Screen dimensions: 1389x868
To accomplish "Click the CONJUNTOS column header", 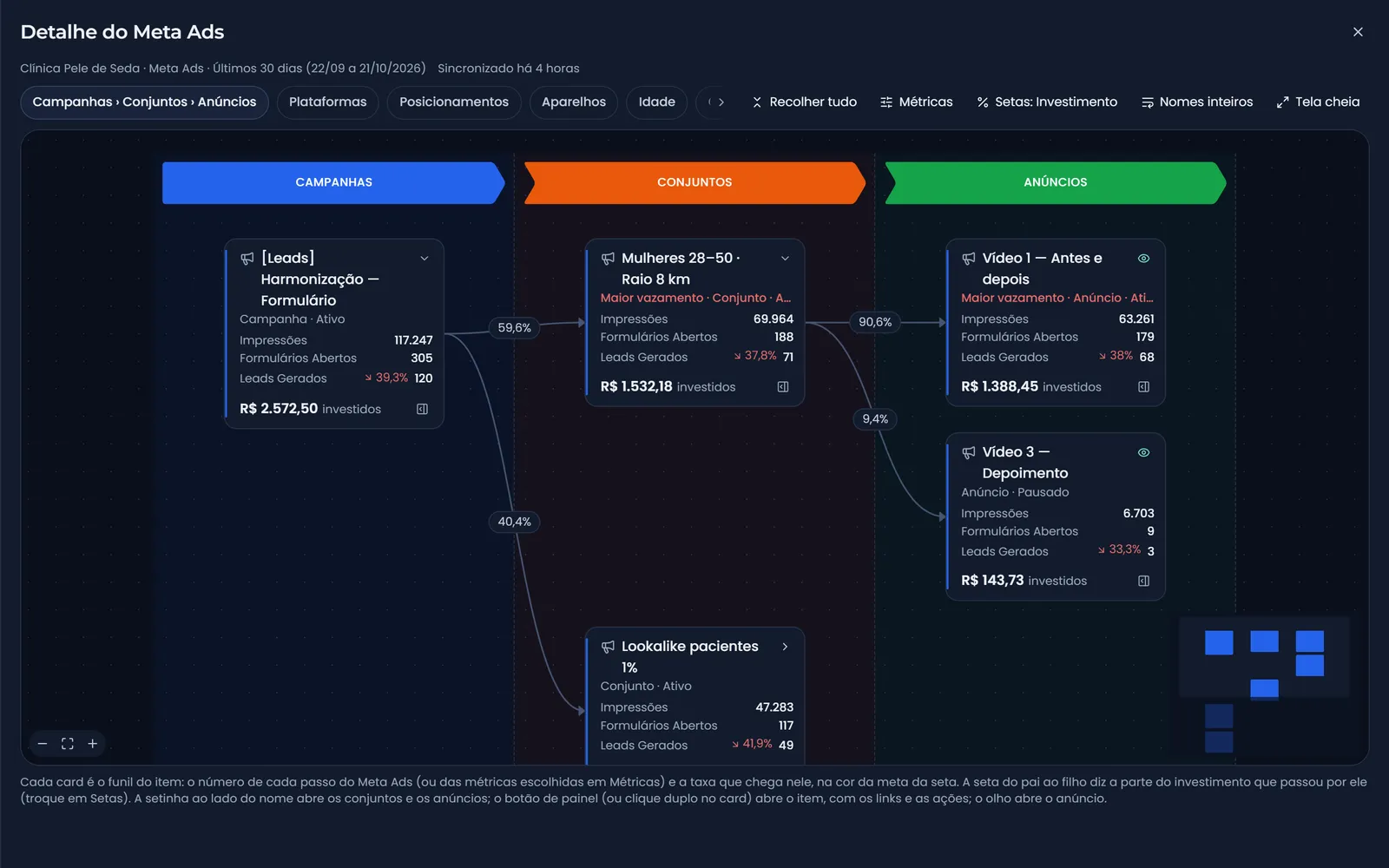I will tap(694, 182).
